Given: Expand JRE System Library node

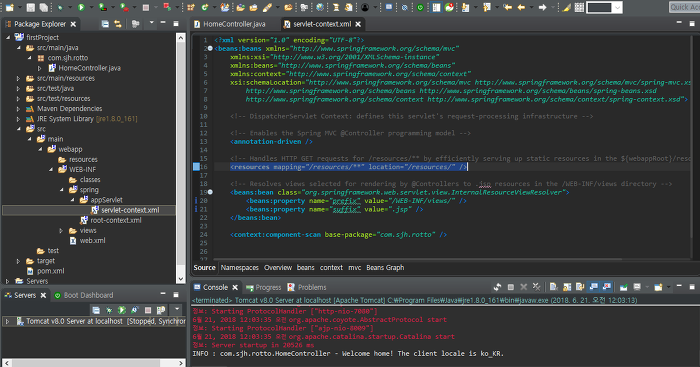Looking at the screenshot, I should [18, 119].
